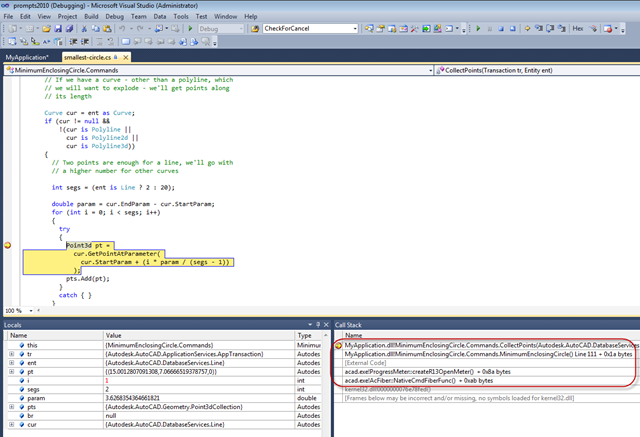Click the Undo arrow icon

123,28
